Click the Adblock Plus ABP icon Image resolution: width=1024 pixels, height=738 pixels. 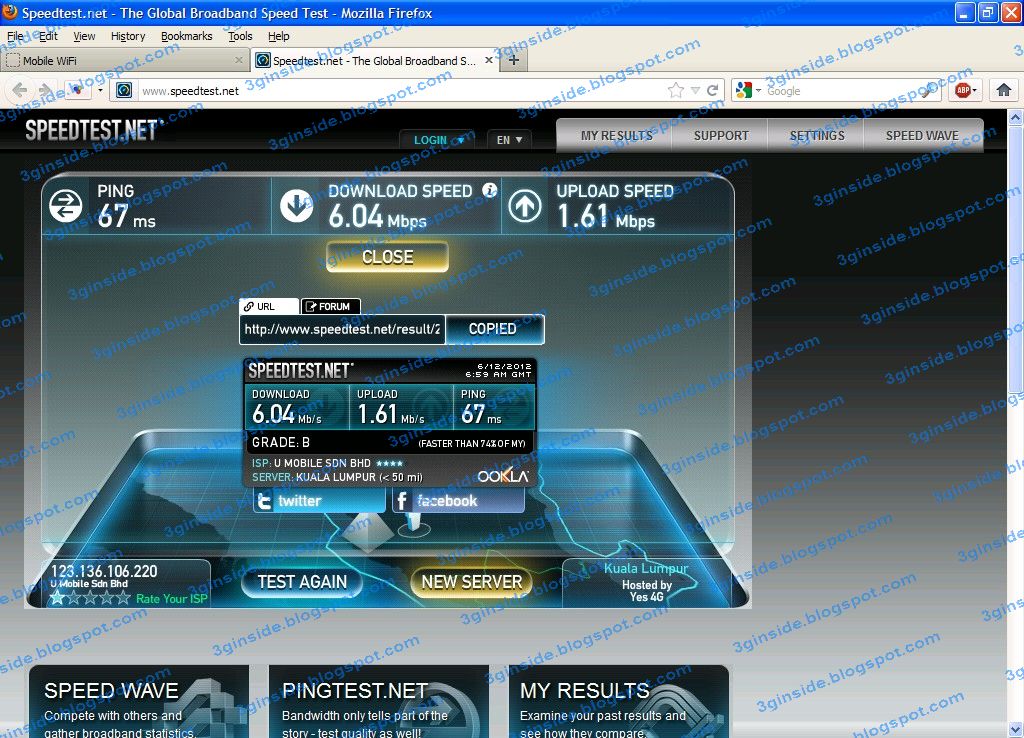962,90
